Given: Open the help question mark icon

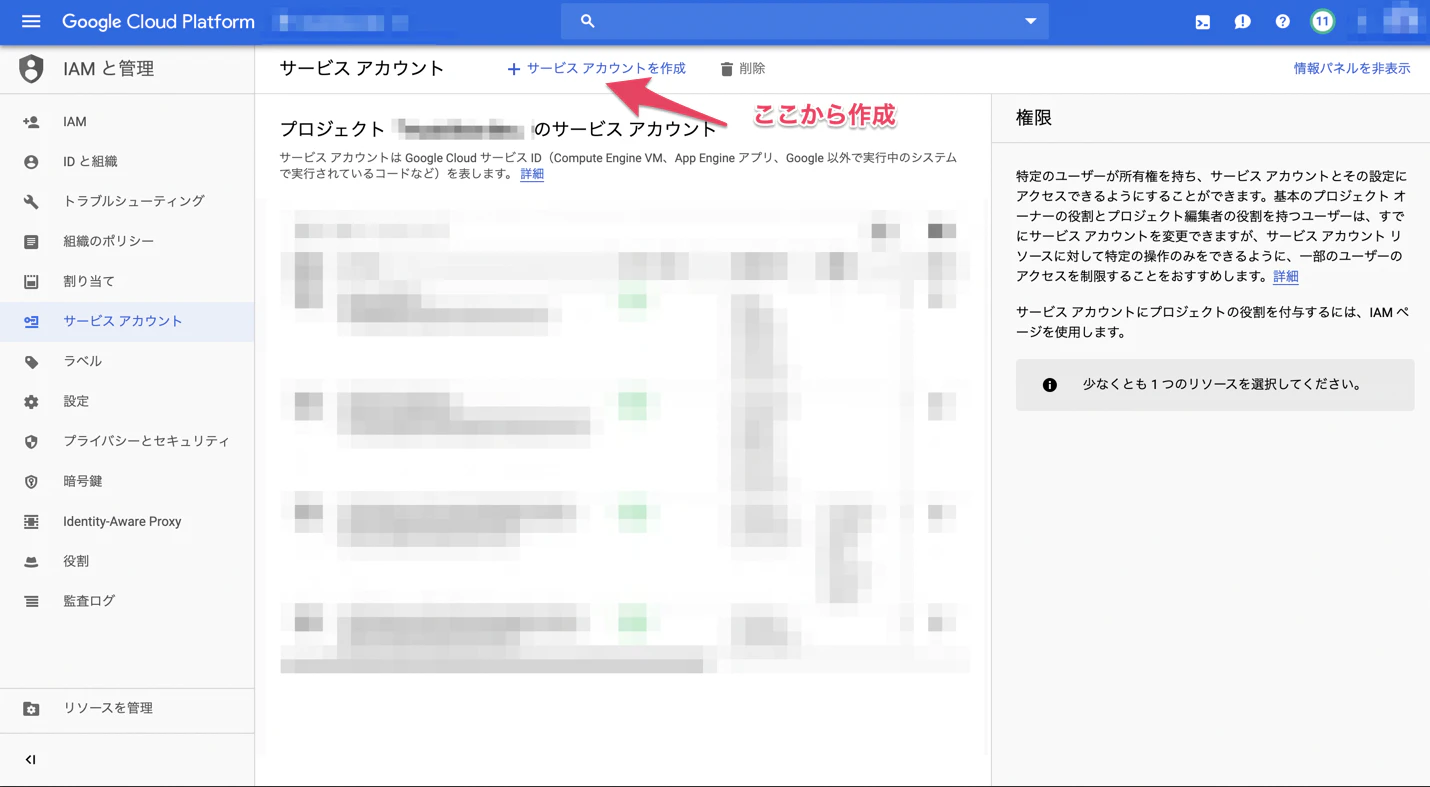Looking at the screenshot, I should pos(1282,22).
